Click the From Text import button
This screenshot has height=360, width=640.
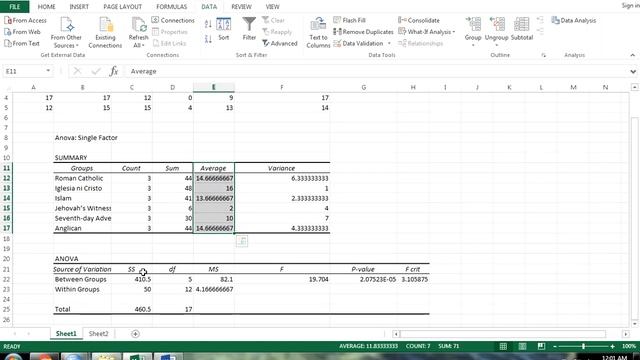click(x=22, y=43)
